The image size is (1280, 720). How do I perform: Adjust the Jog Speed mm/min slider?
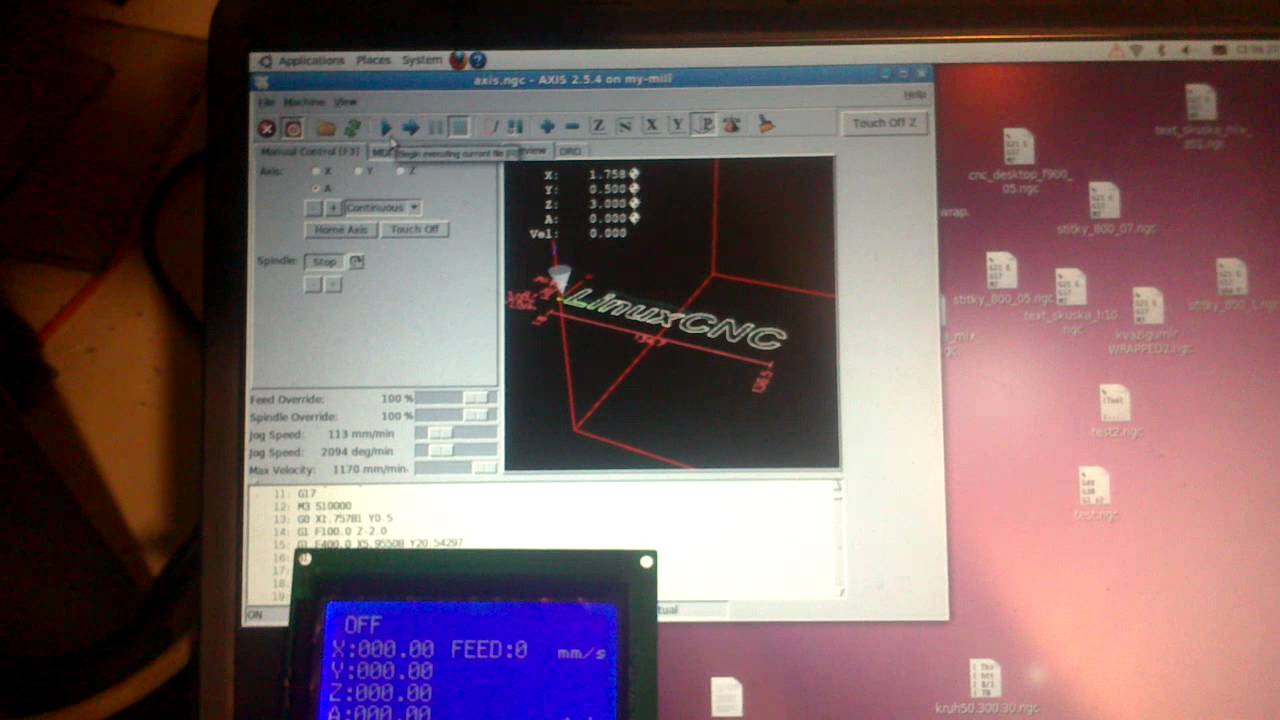pyautogui.click(x=456, y=433)
